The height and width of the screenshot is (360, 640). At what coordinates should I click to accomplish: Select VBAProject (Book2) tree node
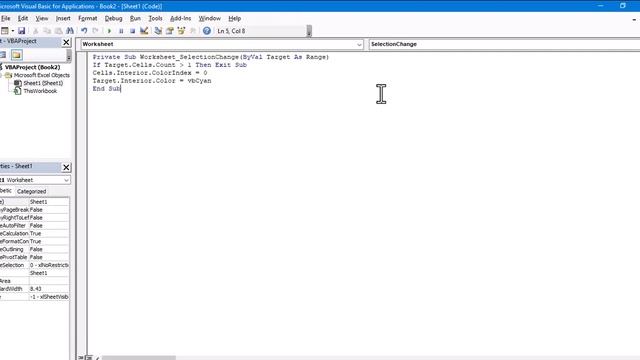point(33,67)
